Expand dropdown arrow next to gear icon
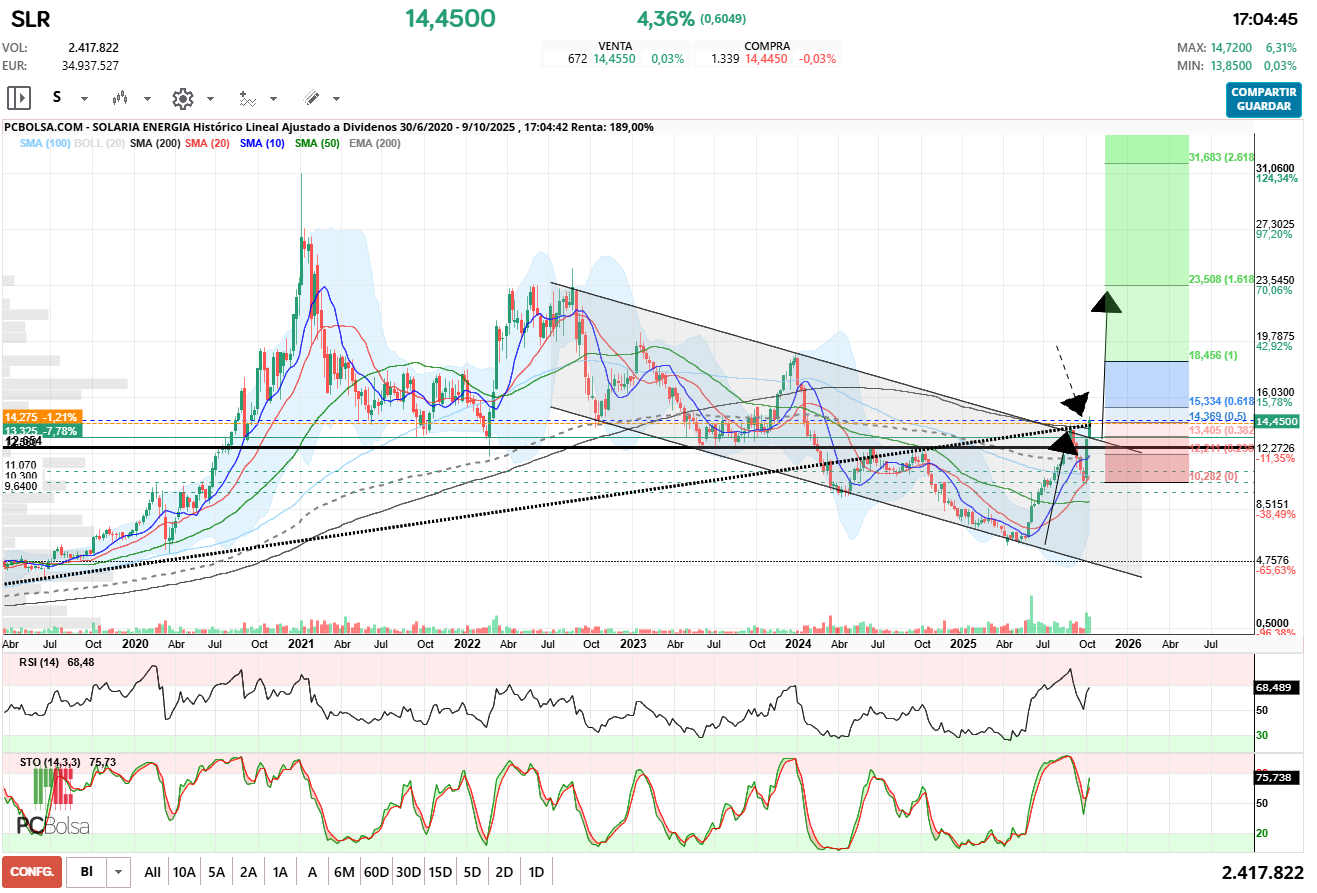 [x=210, y=99]
